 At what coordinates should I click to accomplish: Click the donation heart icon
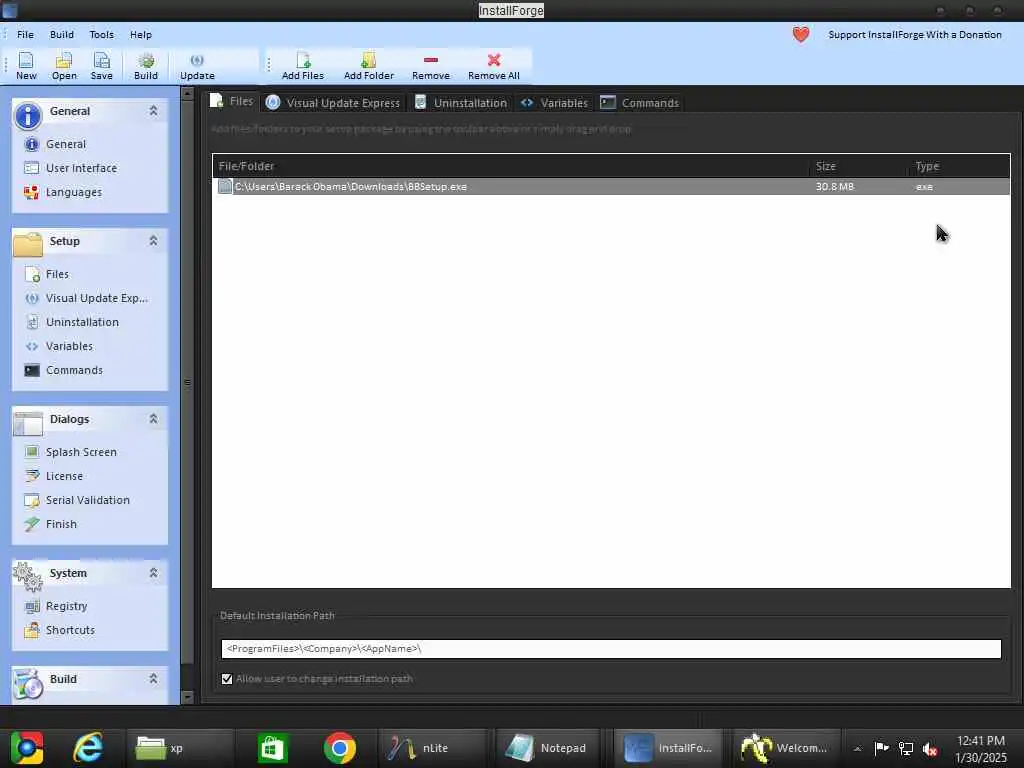coord(801,34)
